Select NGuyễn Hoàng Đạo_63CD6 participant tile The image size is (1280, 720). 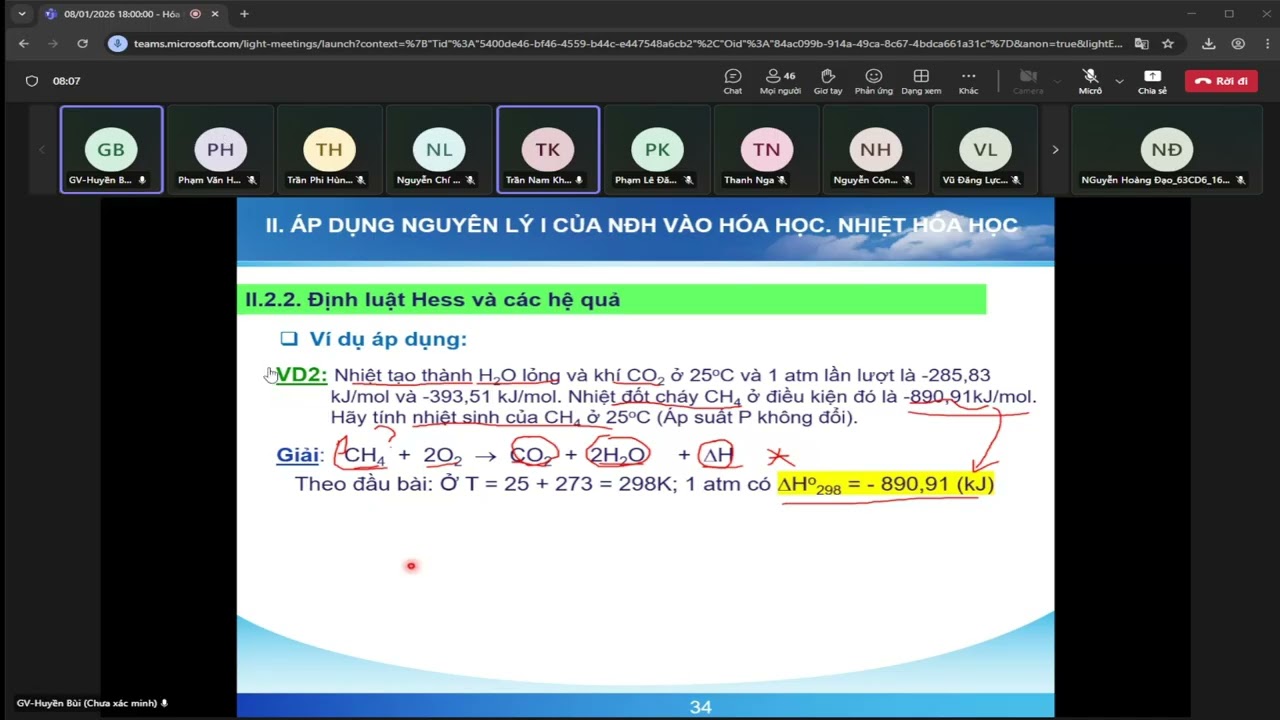(1166, 149)
